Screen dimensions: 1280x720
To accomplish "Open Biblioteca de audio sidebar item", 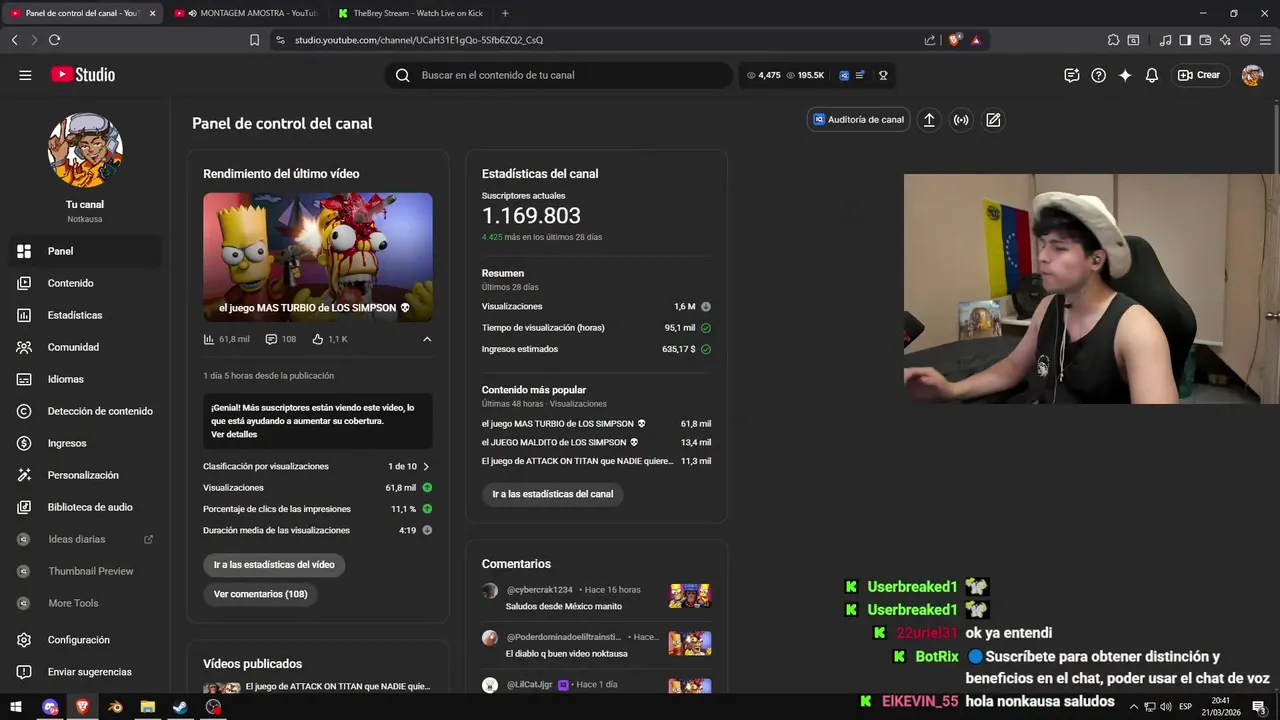I will (x=85, y=507).
